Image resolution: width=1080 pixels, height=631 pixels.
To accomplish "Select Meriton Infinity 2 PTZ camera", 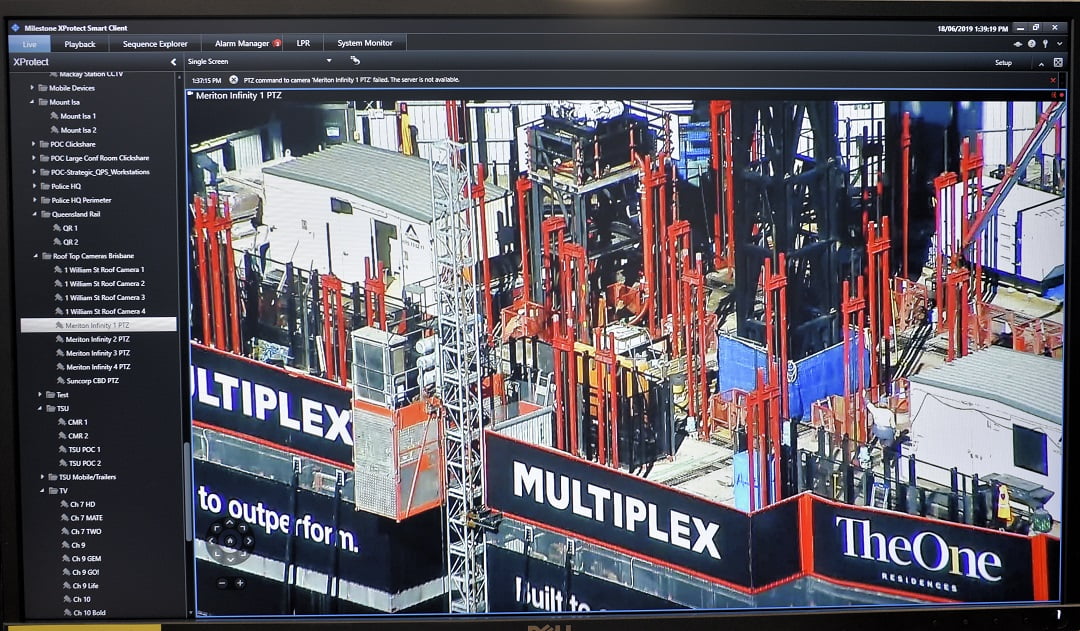I will [x=97, y=339].
